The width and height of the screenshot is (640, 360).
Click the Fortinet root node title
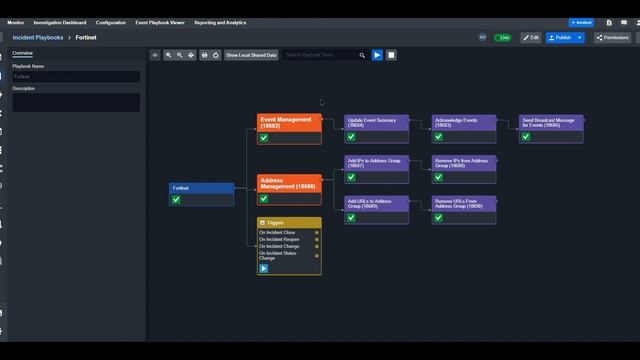pos(180,188)
